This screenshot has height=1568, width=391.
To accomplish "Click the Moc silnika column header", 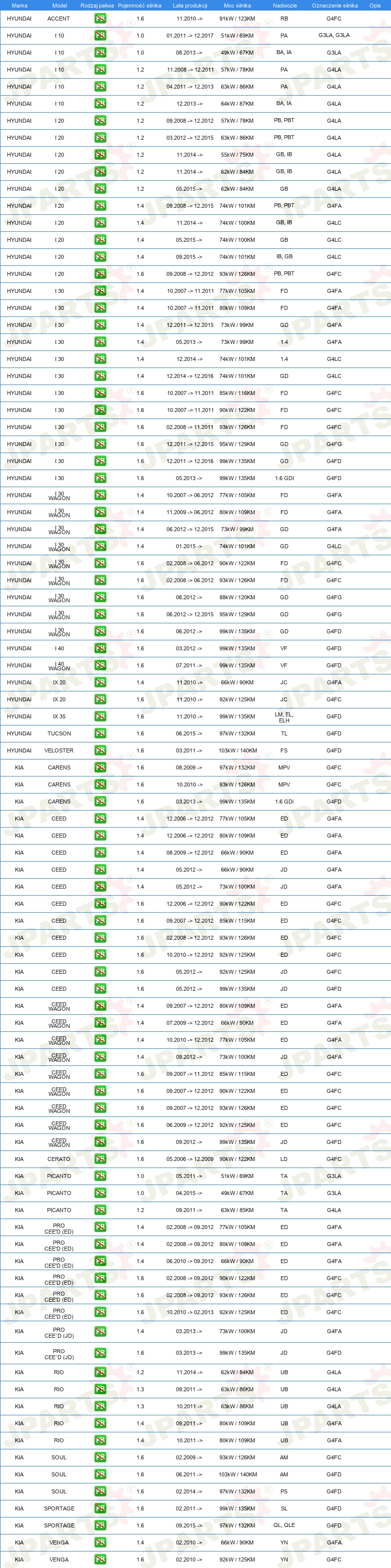I will 237,6.
